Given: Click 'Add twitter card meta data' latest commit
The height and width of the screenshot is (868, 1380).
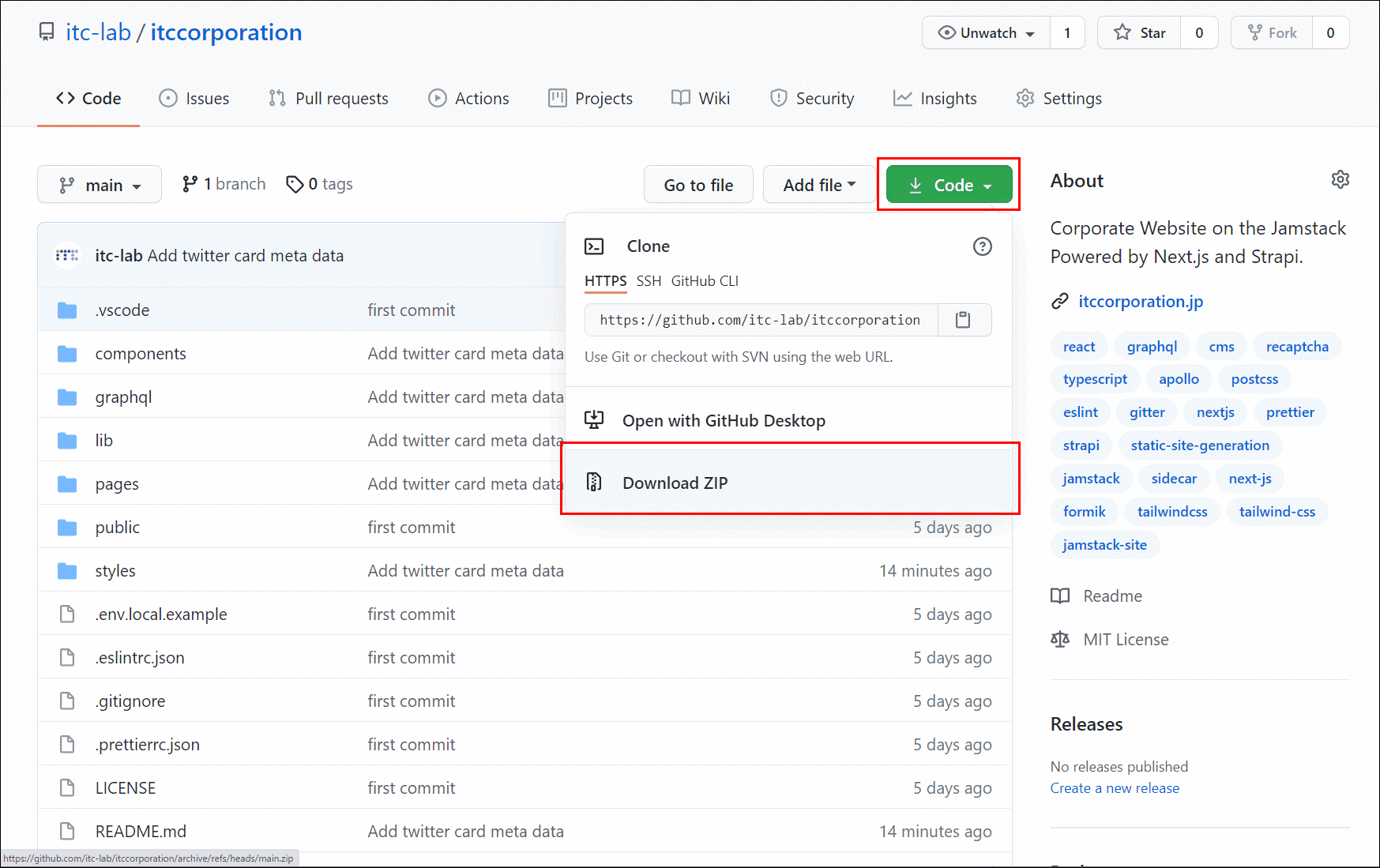Looking at the screenshot, I should coord(246,256).
